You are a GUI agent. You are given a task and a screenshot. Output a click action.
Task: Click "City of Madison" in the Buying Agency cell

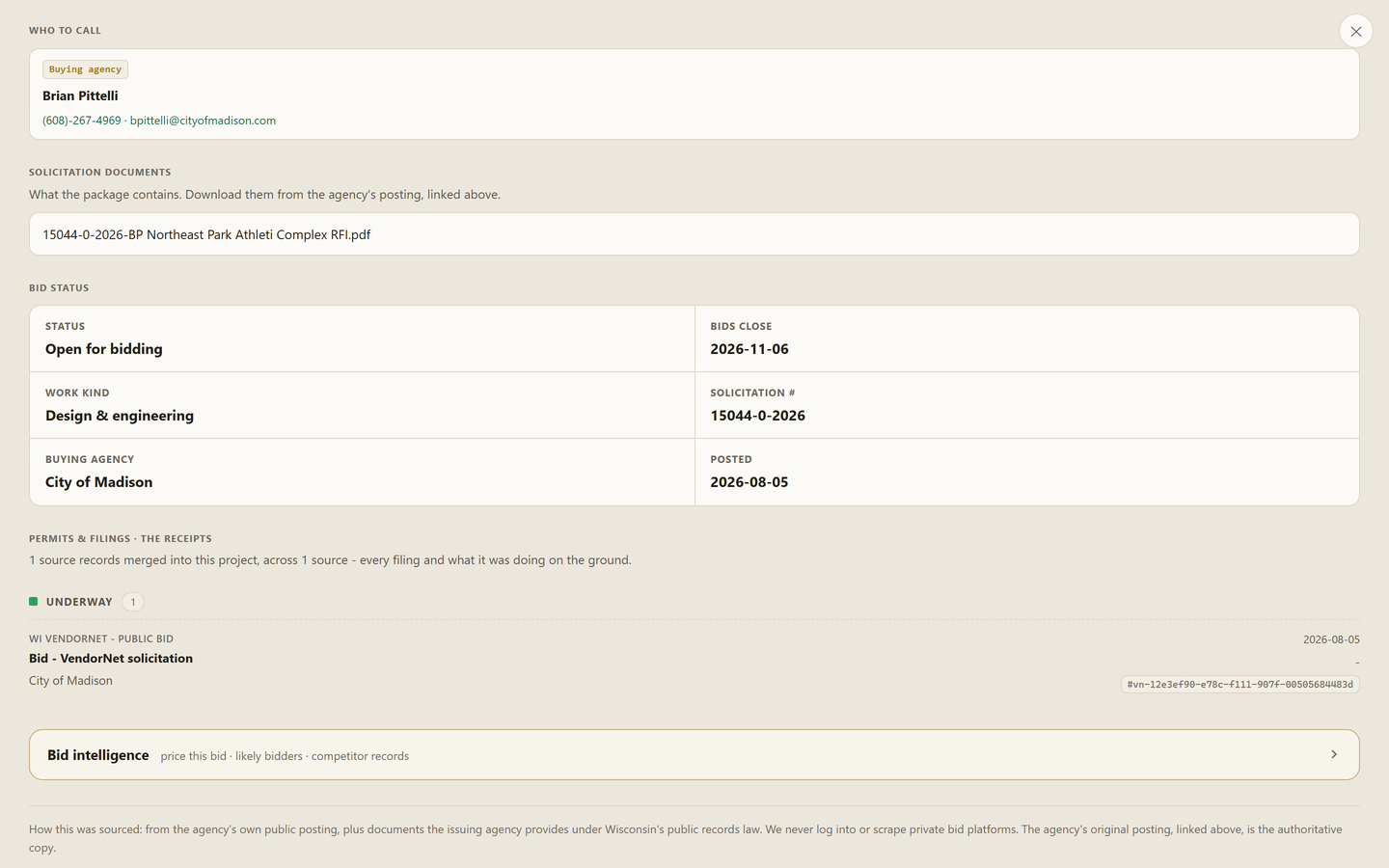click(x=99, y=482)
